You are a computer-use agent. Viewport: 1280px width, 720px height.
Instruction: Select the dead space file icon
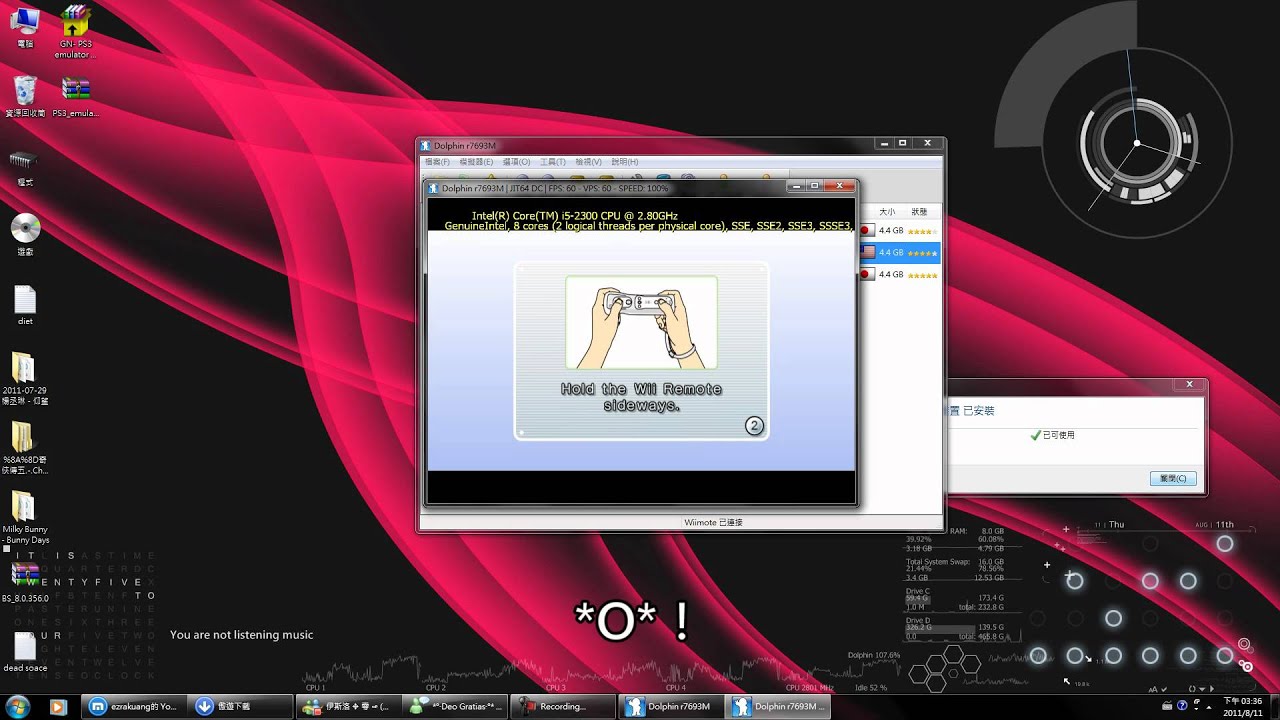25,652
